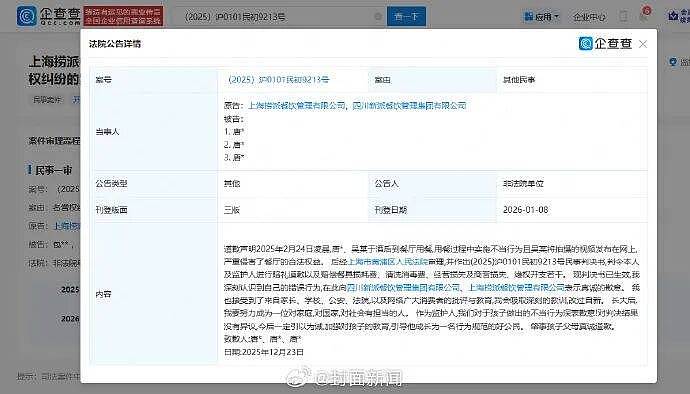Viewport: 690px width, 394px height.
Task: Clear the search box with the X icon
Action: pyautogui.click(x=378, y=17)
